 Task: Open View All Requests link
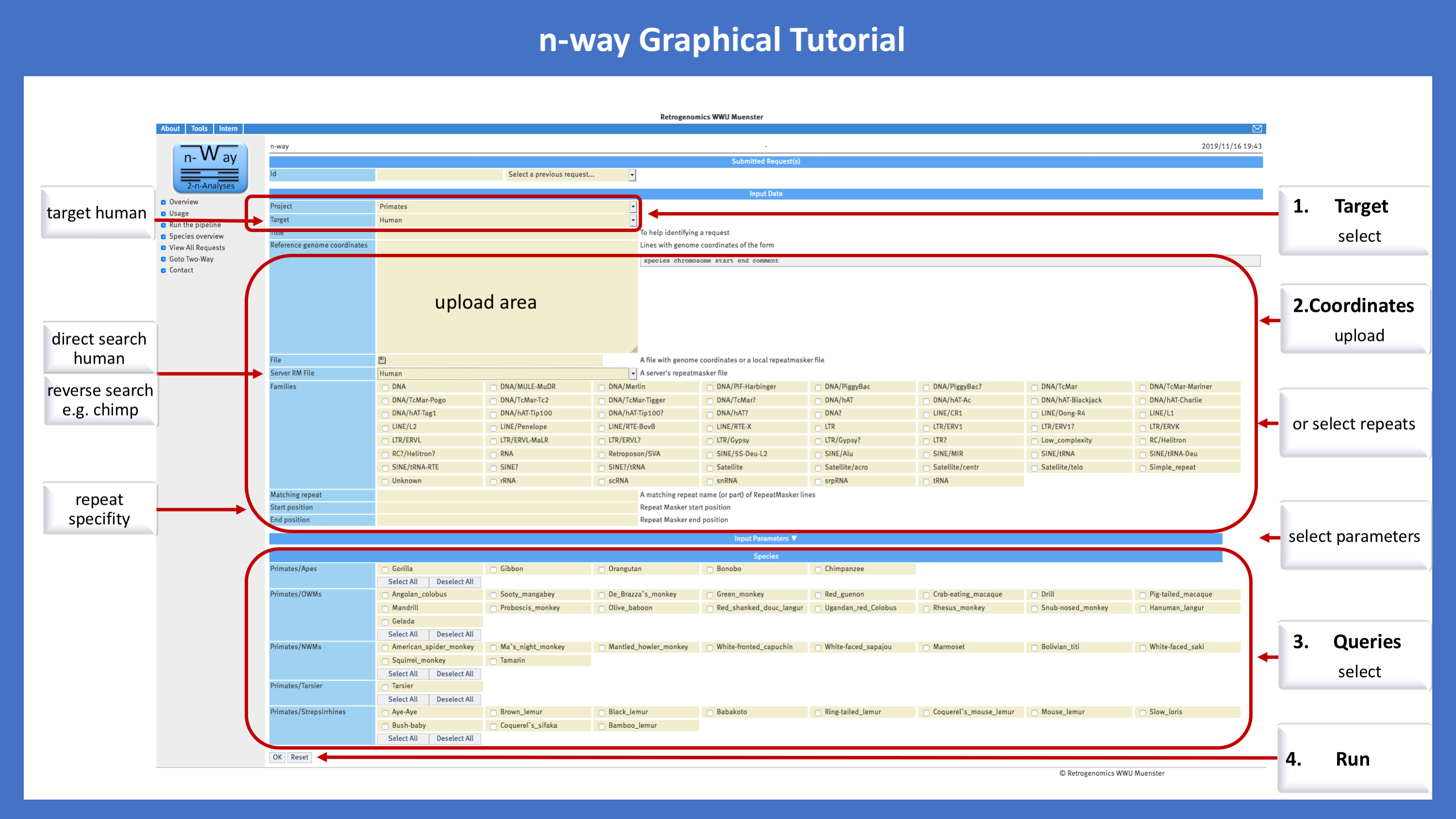[197, 248]
